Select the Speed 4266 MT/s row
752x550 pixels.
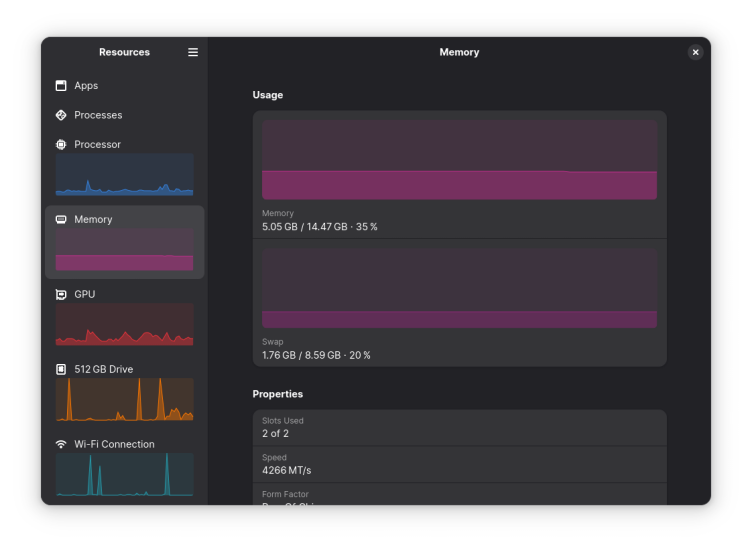[459, 464]
